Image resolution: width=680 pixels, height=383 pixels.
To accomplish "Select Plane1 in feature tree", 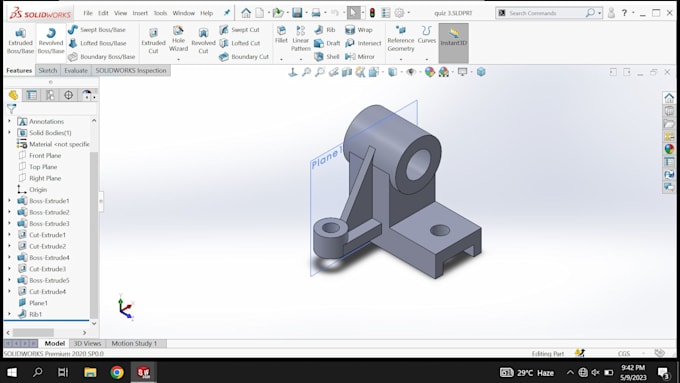I will (x=38, y=303).
